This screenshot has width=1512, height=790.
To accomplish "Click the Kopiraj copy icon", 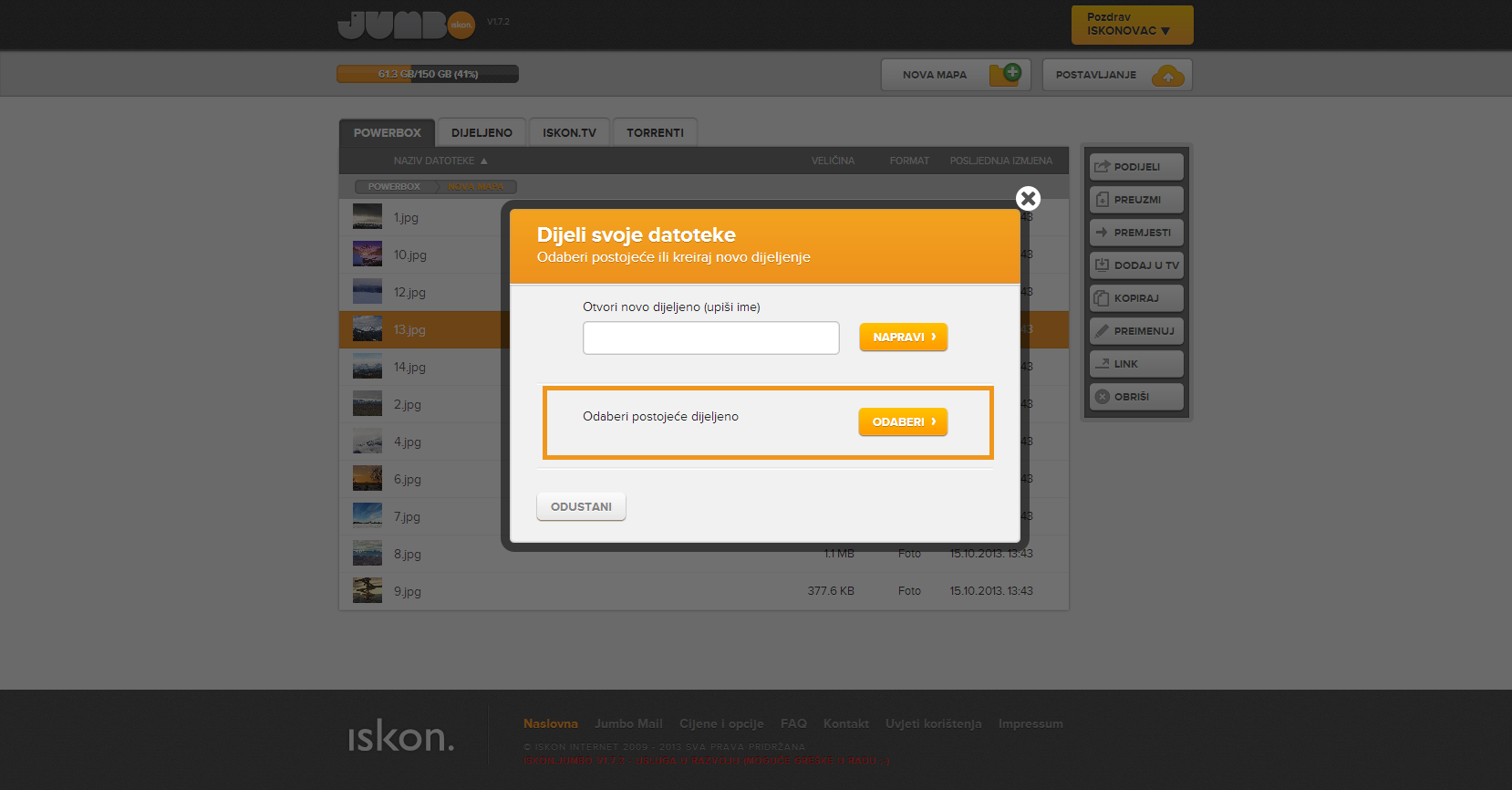I will pos(1102,298).
